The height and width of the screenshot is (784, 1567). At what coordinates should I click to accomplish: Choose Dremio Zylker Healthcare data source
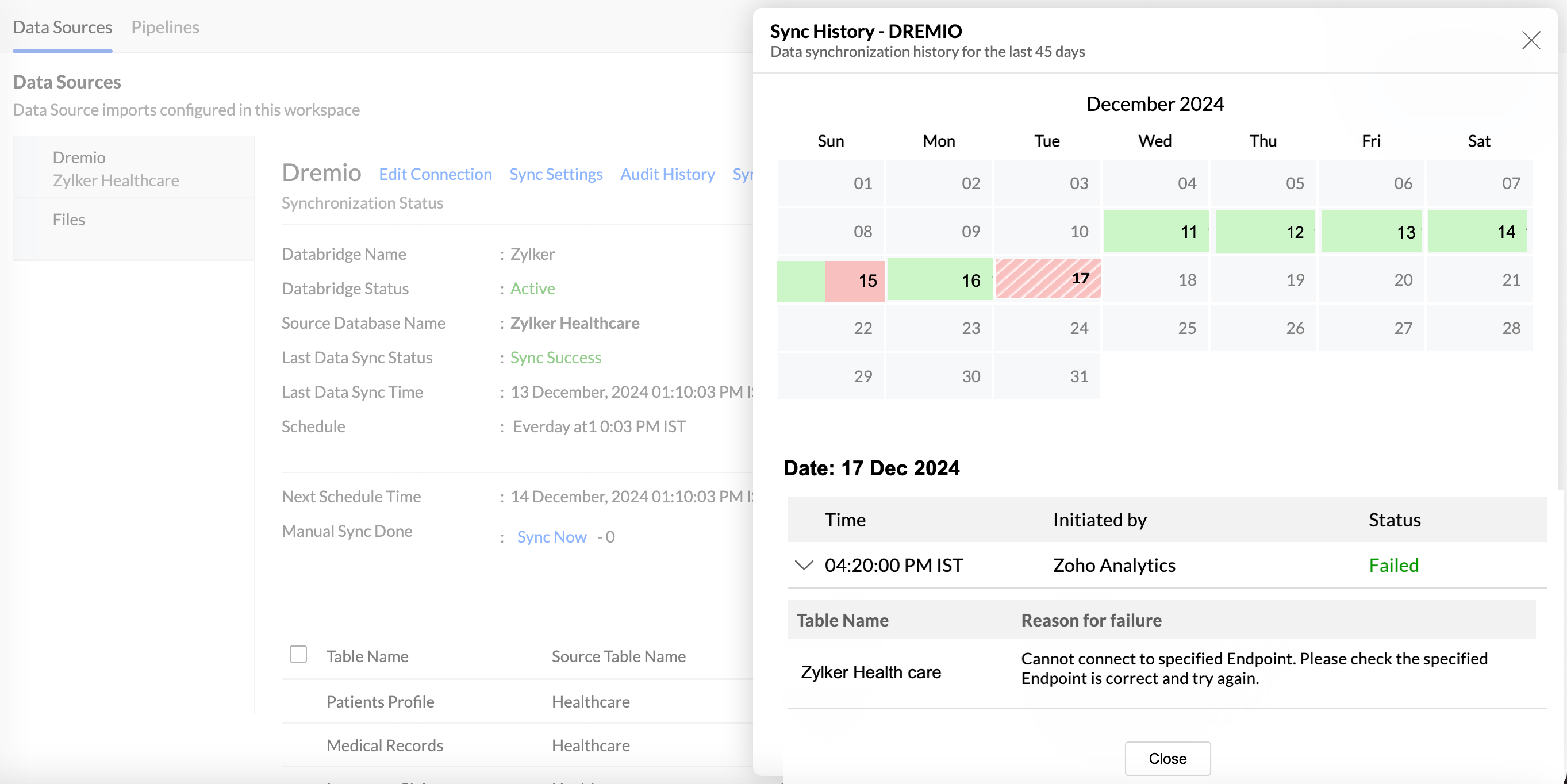point(116,168)
